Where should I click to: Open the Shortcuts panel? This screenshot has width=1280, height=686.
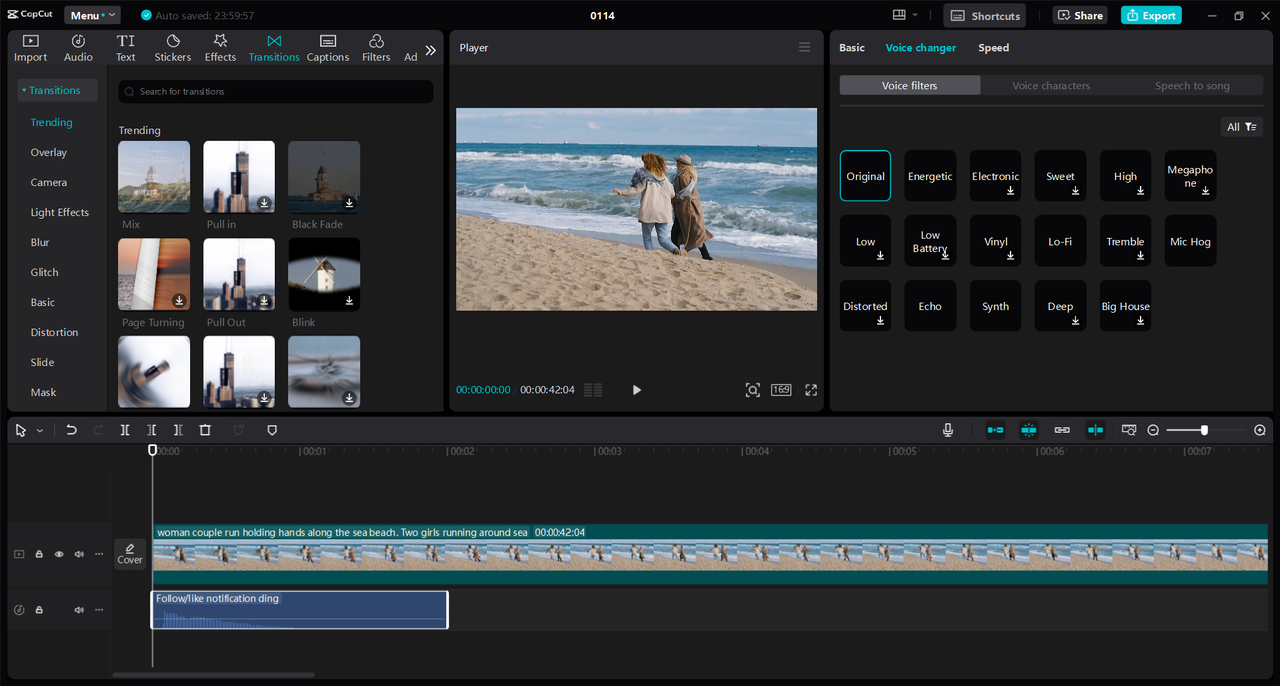[985, 15]
